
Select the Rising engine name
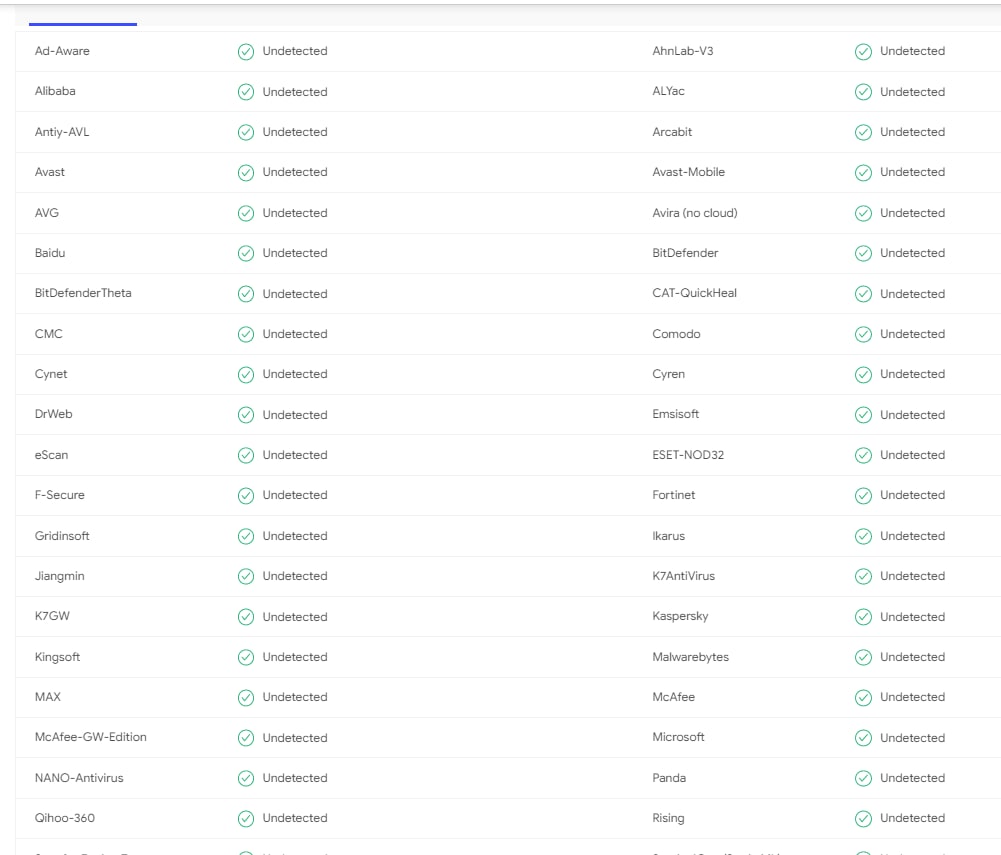click(668, 819)
